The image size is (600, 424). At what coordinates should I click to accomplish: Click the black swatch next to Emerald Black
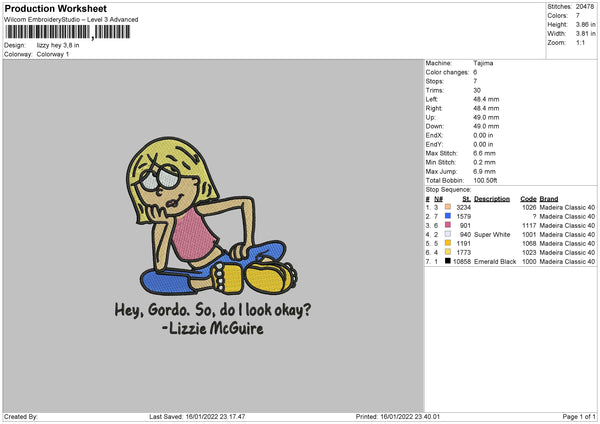pos(448,261)
